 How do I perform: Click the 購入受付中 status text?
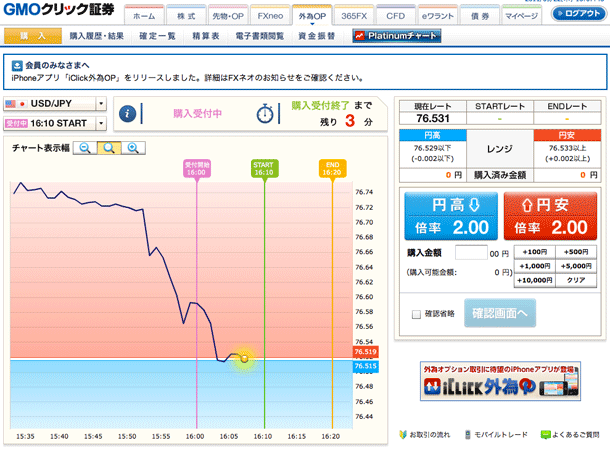point(197,114)
